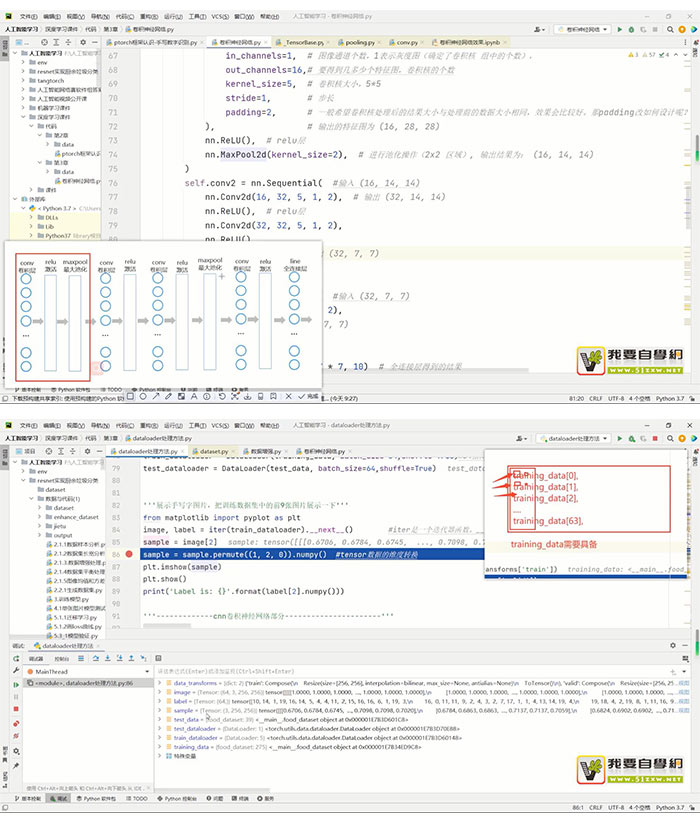The image size is (700, 822).
Task: Click Step Into icon in debugger toolbar
Action: point(107,658)
